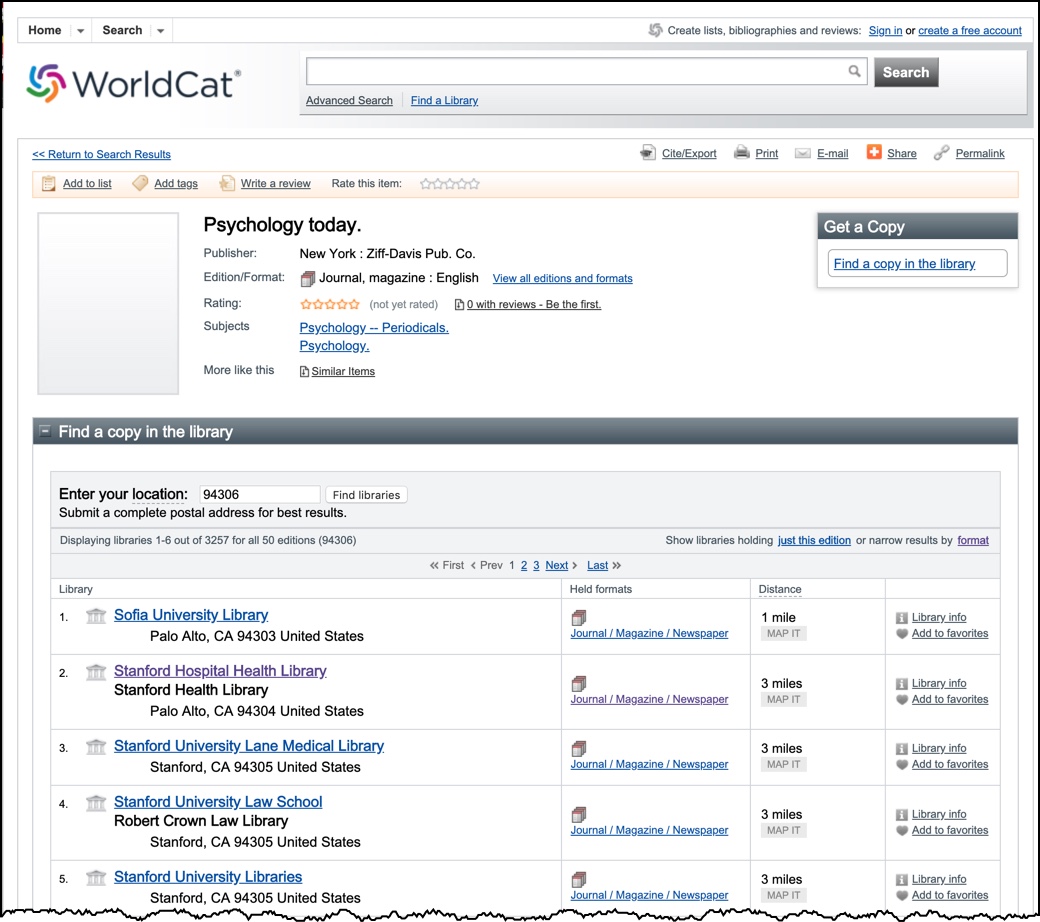Open the Home menu
The height and width of the screenshot is (922, 1040).
tap(44, 30)
